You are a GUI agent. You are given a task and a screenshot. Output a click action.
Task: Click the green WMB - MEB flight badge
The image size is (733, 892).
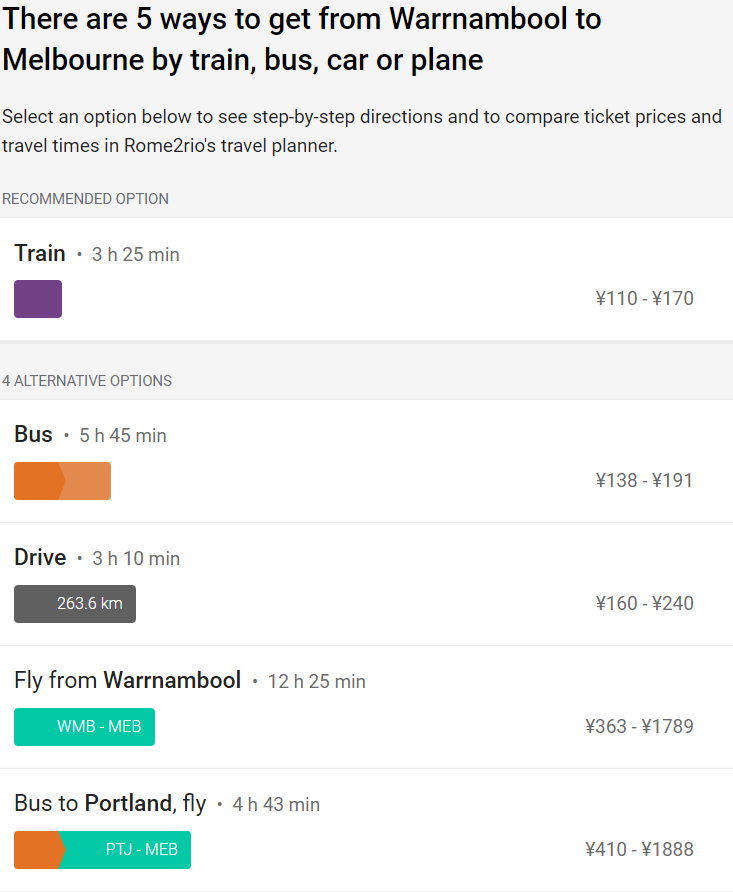[84, 727]
